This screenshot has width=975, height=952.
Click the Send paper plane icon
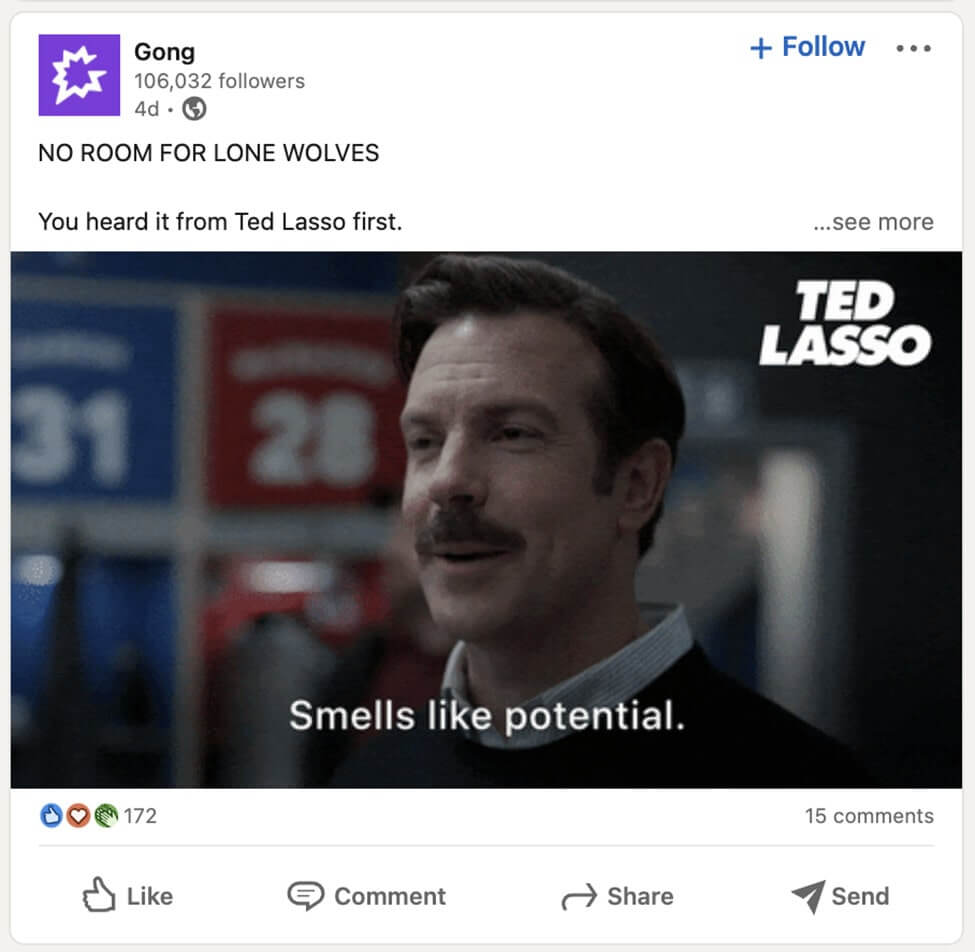click(x=808, y=896)
